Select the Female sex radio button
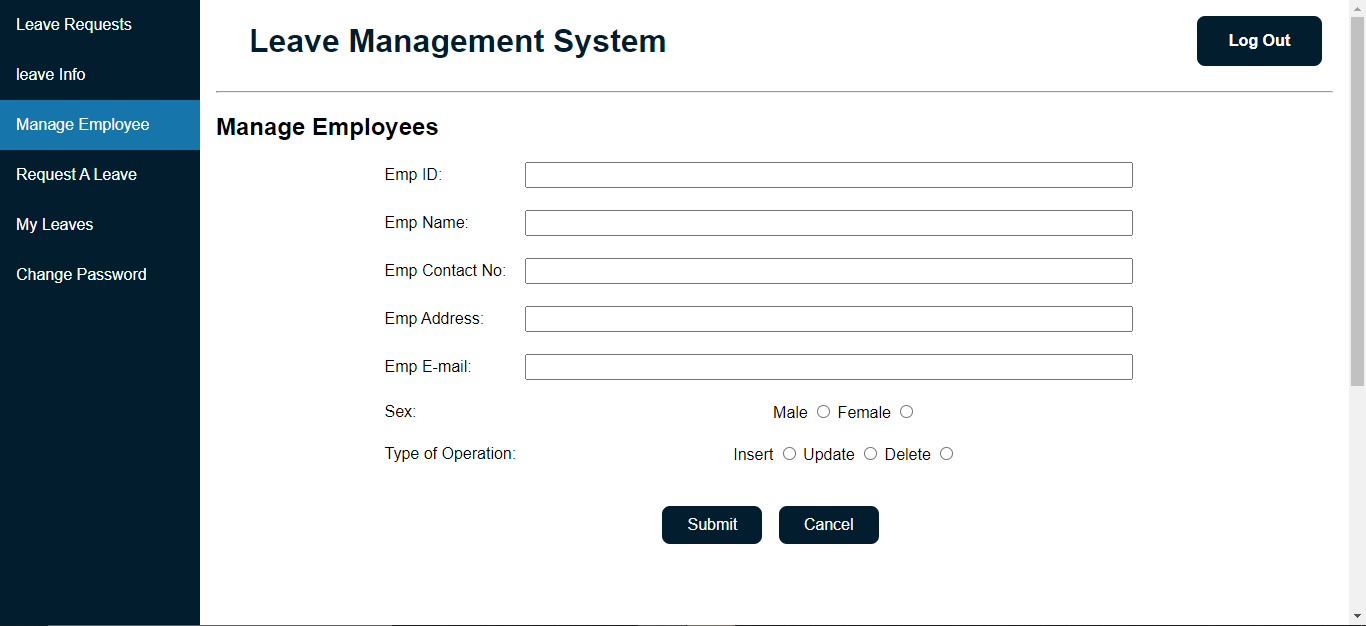The height and width of the screenshot is (626, 1366). pos(906,412)
